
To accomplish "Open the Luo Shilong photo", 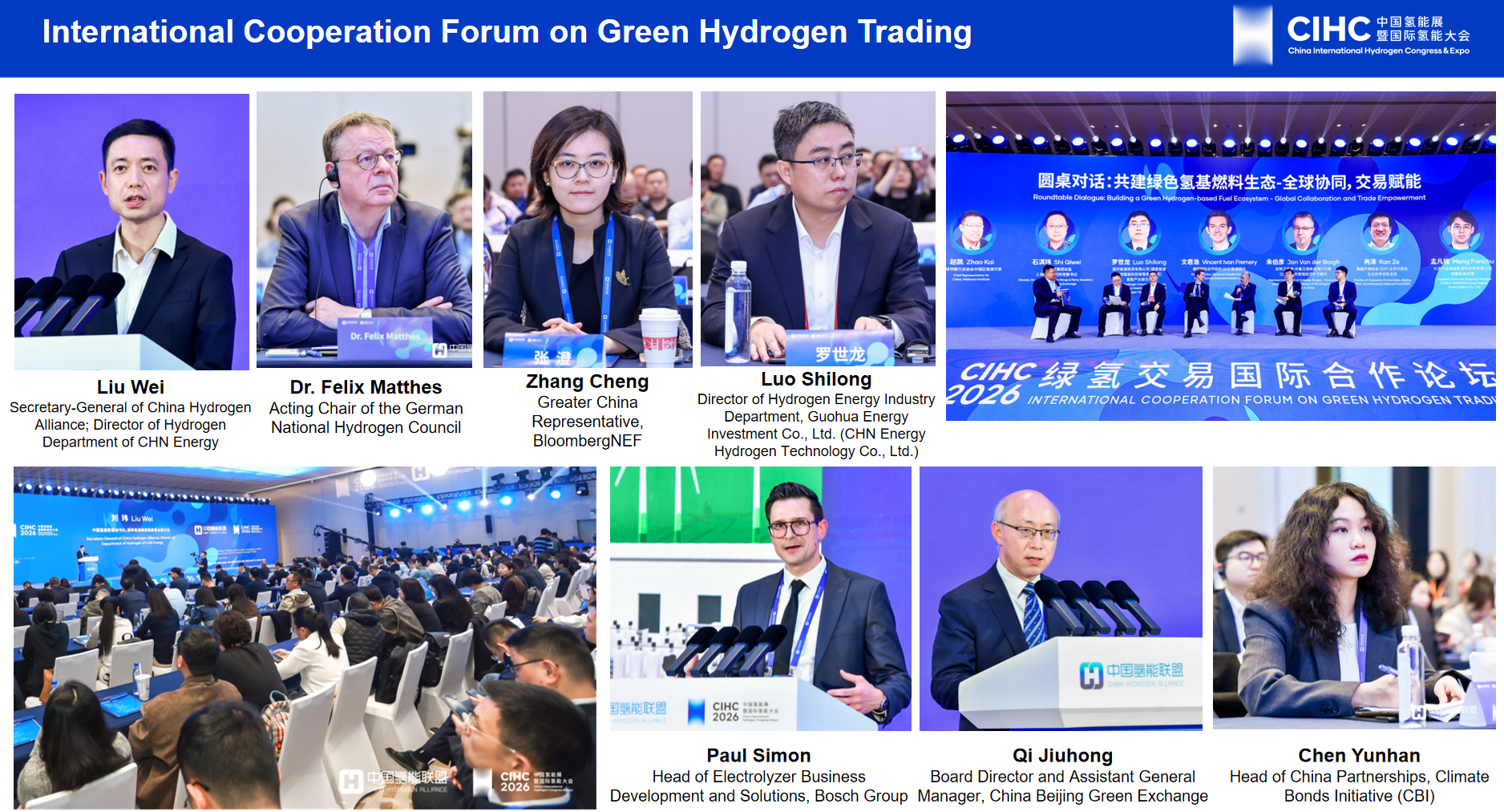I will tap(818, 228).
